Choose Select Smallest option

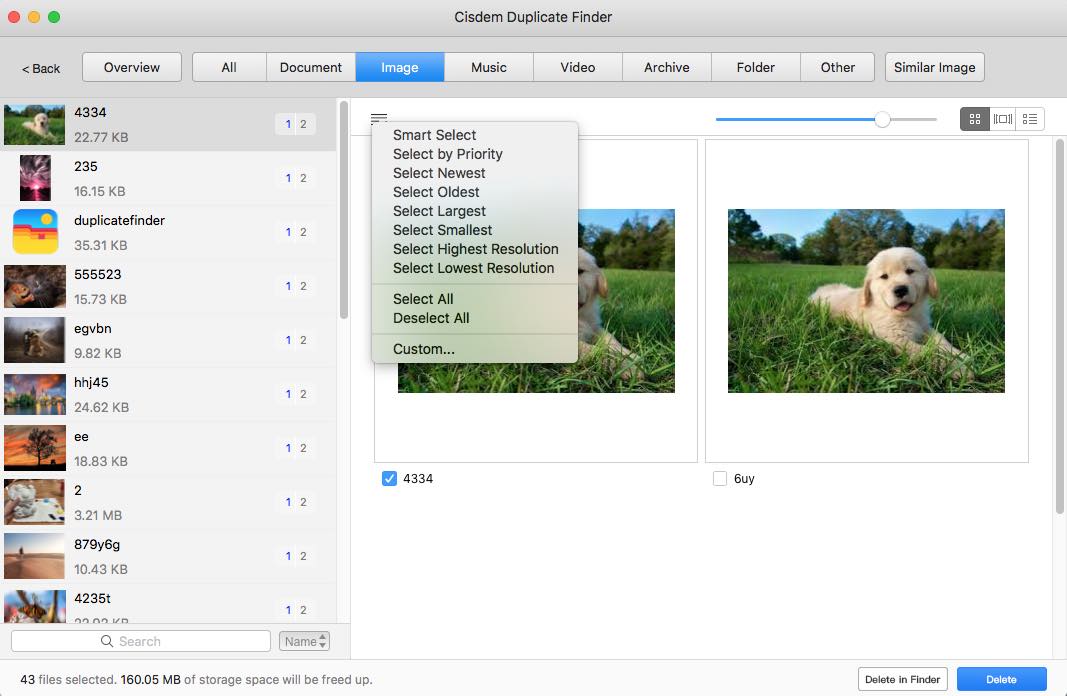pyautogui.click(x=442, y=230)
